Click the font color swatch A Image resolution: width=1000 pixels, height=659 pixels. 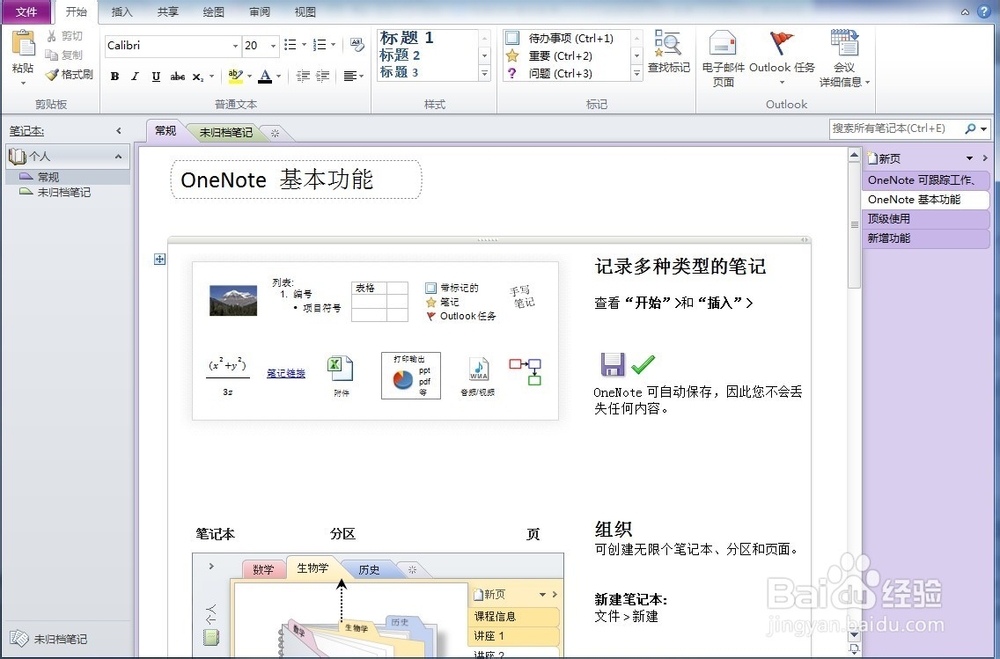click(265, 76)
